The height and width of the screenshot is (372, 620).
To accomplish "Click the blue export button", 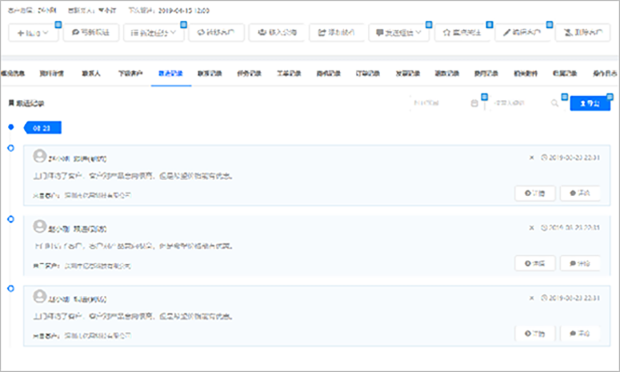I will click(x=590, y=103).
